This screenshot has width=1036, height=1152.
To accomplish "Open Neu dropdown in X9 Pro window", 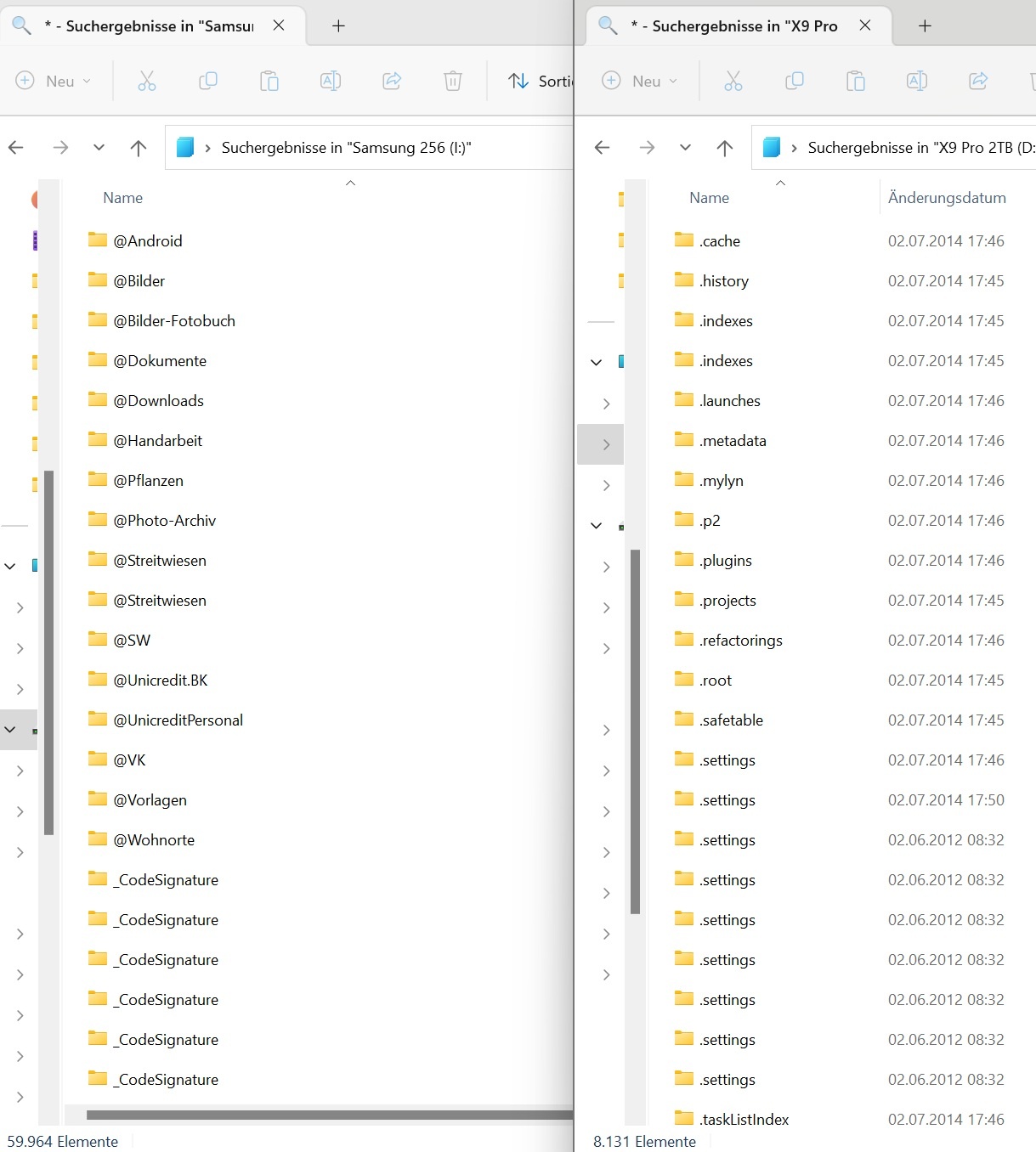I will (x=640, y=81).
